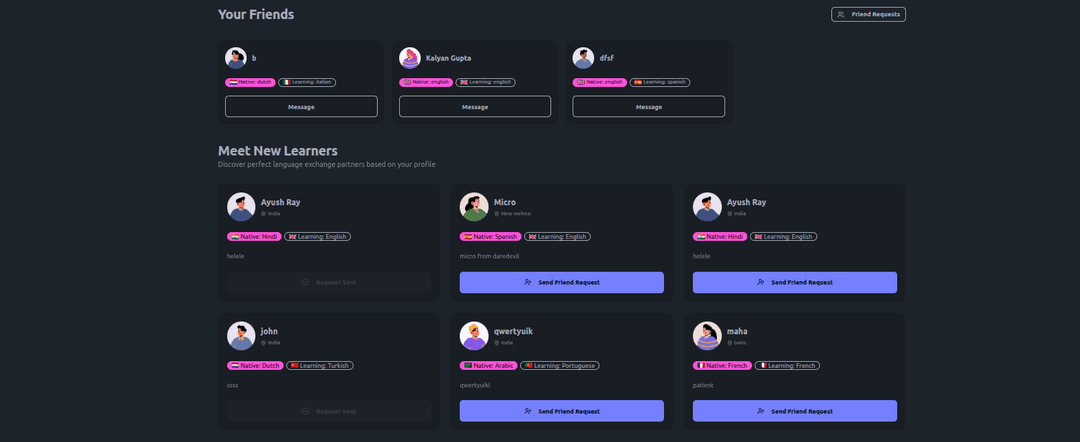Click Kalyan Gupta's profile avatar
This screenshot has height=442, width=1080.
click(410, 58)
